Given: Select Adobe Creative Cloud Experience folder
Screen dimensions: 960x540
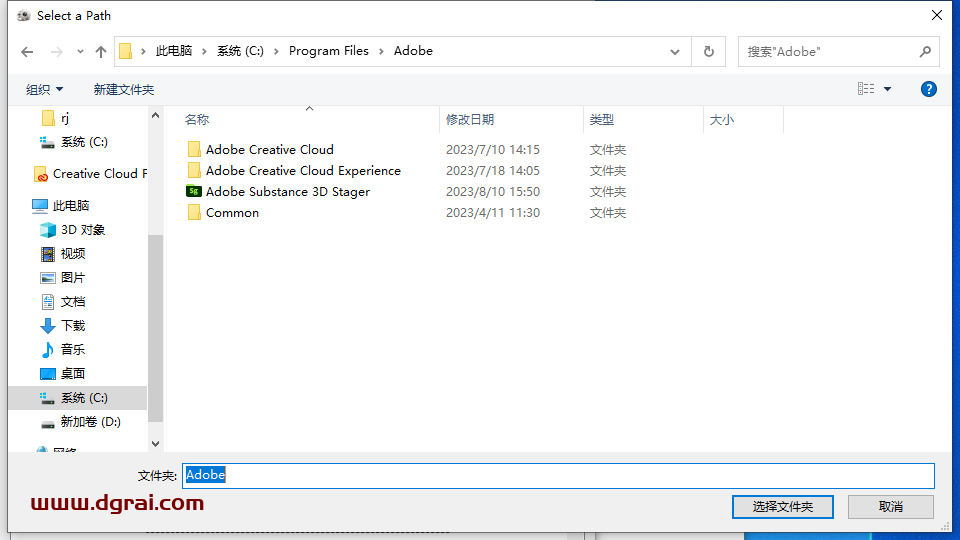Looking at the screenshot, I should click(303, 171).
